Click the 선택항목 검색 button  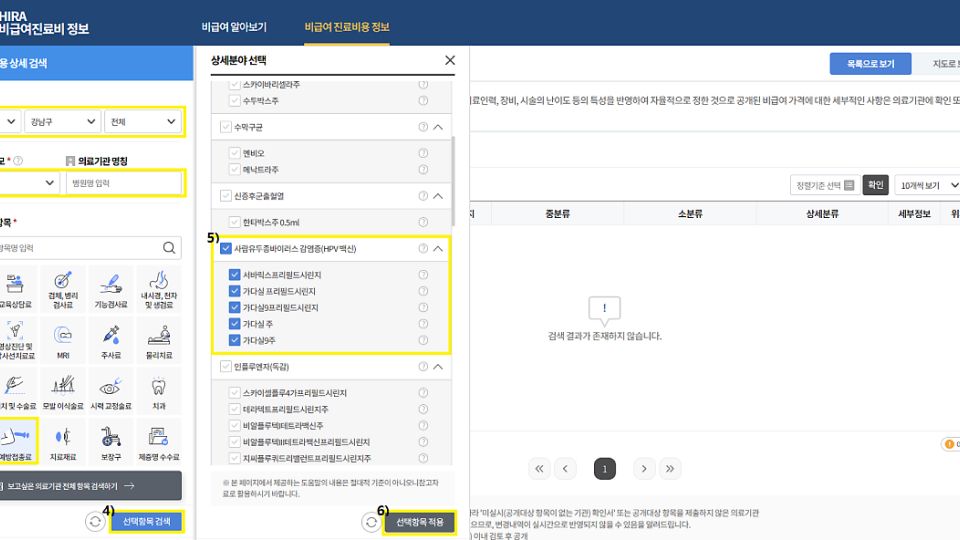tap(147, 522)
